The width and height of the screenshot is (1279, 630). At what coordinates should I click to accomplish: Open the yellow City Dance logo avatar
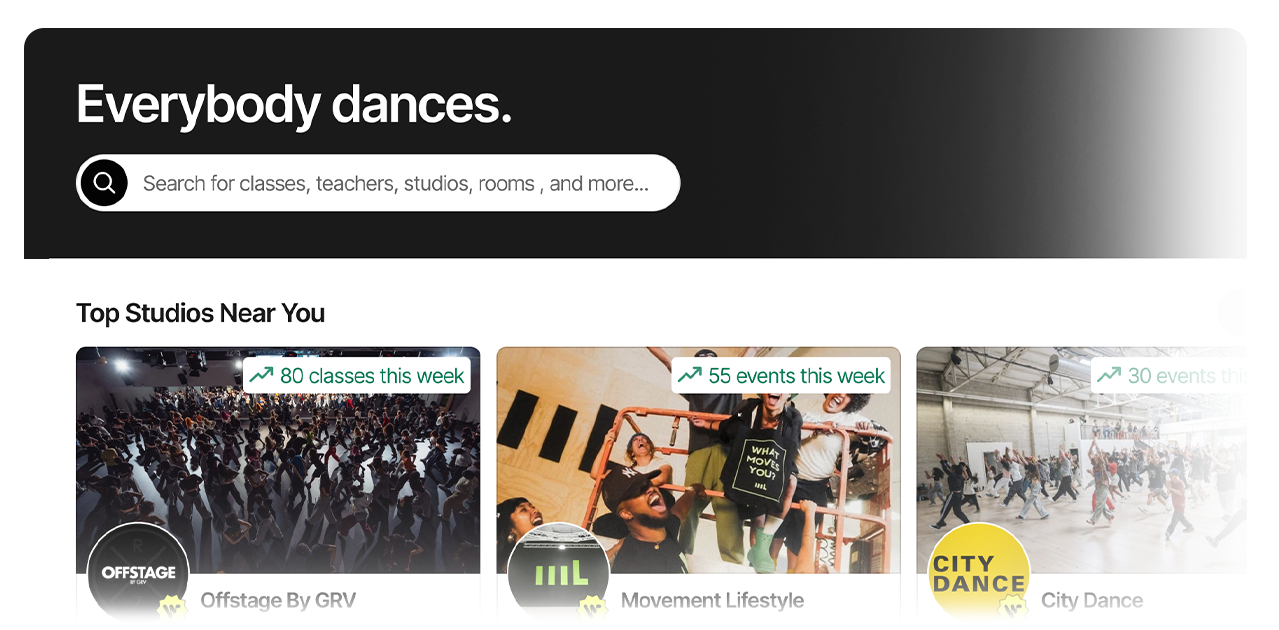(979, 573)
